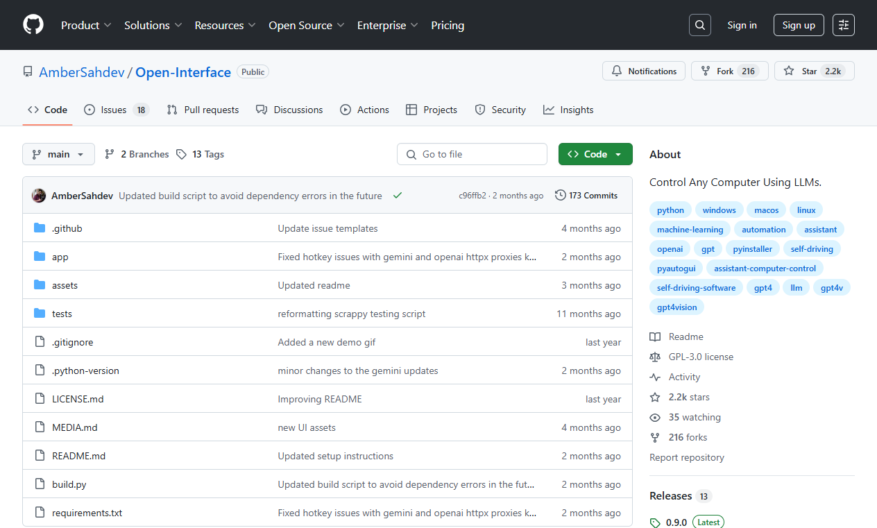Click the GitHub logo icon
The height and width of the screenshot is (528, 877).
point(33,25)
